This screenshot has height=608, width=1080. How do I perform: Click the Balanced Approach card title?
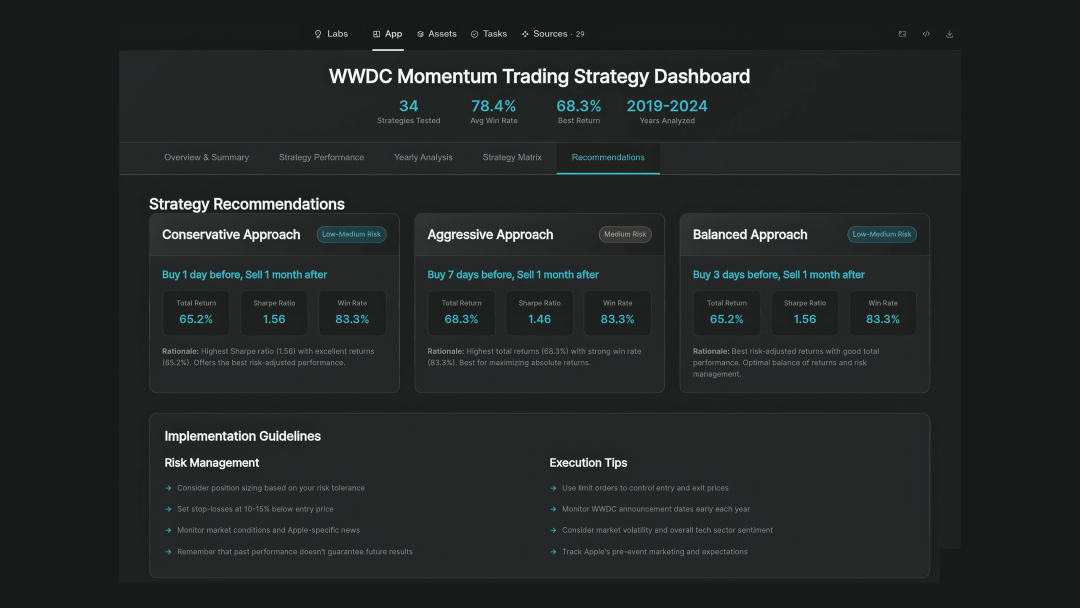[749, 235]
